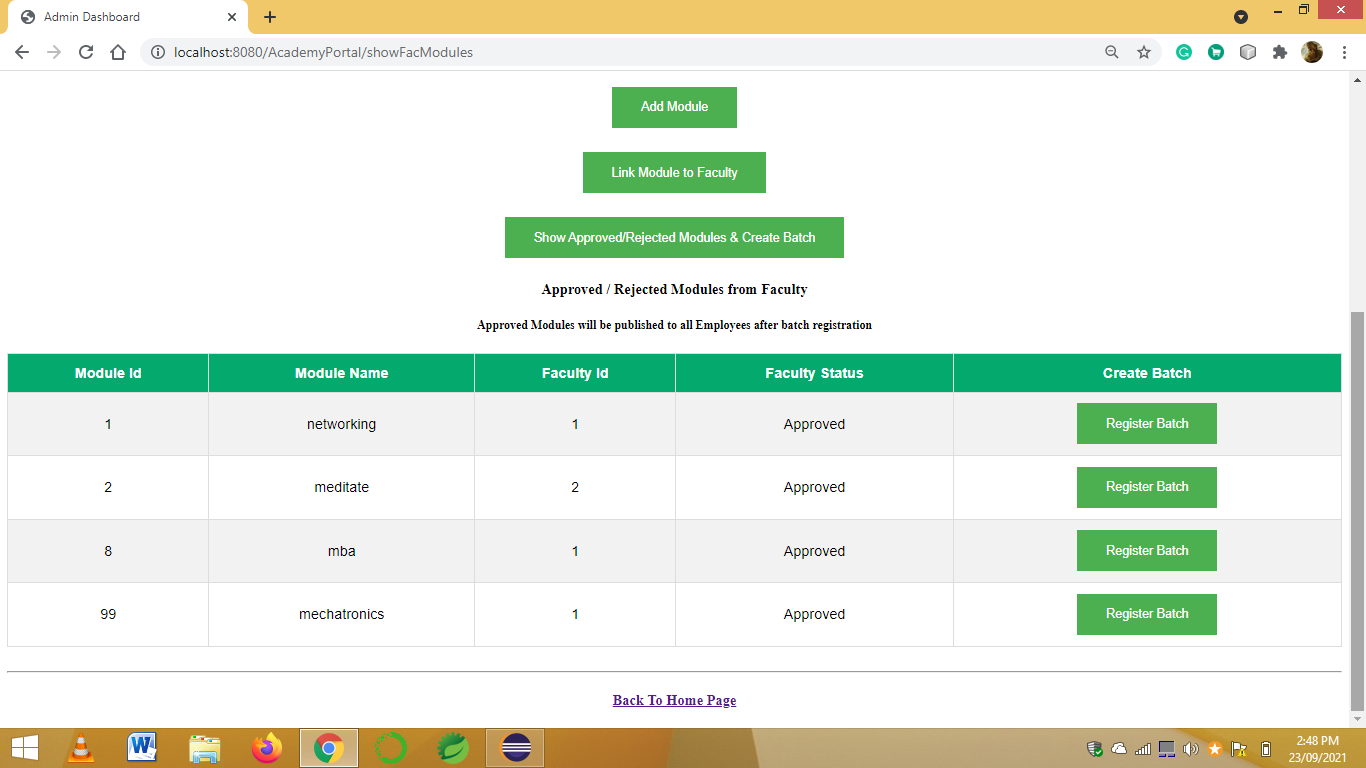Open Chrome three-dot menu
Screen dimensions: 1366x768
pos(1343,52)
